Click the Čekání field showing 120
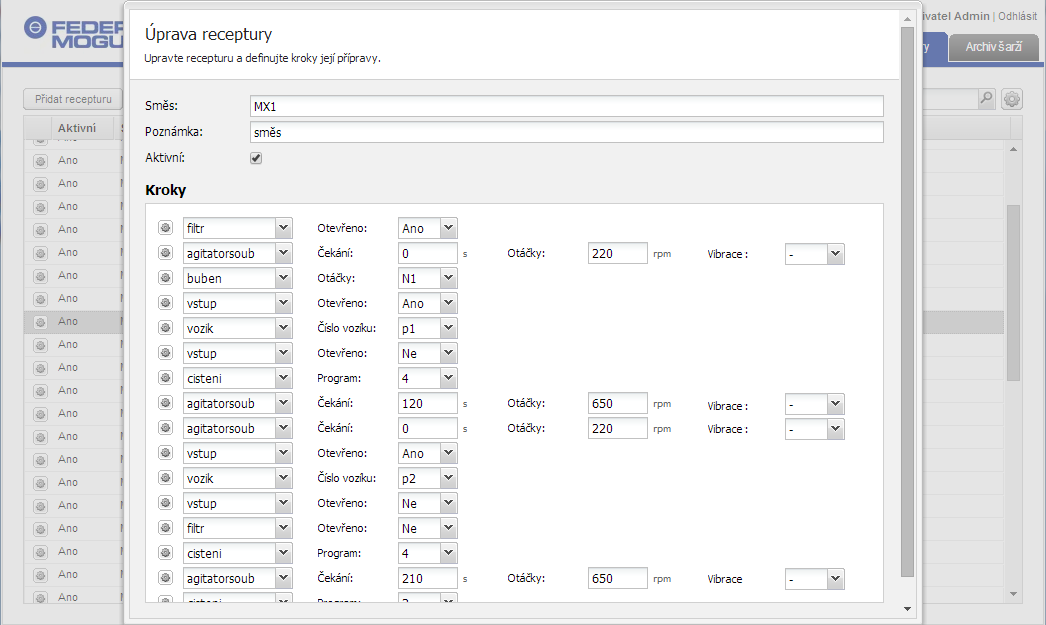 (x=428, y=404)
